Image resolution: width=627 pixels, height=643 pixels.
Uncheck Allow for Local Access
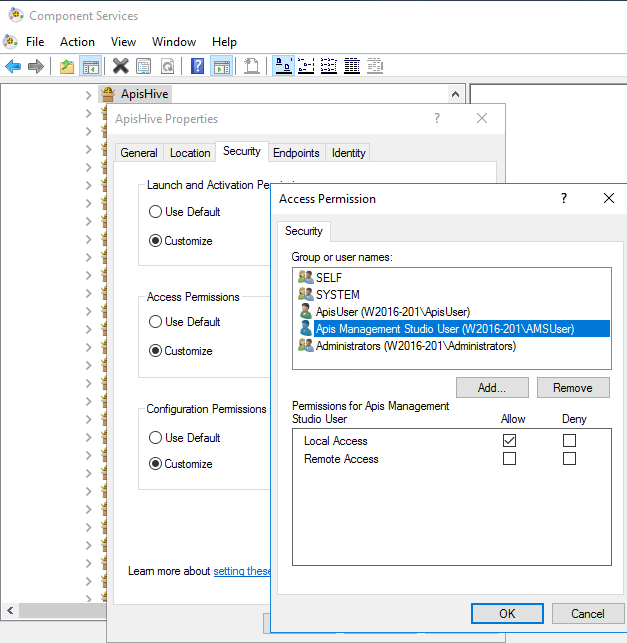coord(509,441)
